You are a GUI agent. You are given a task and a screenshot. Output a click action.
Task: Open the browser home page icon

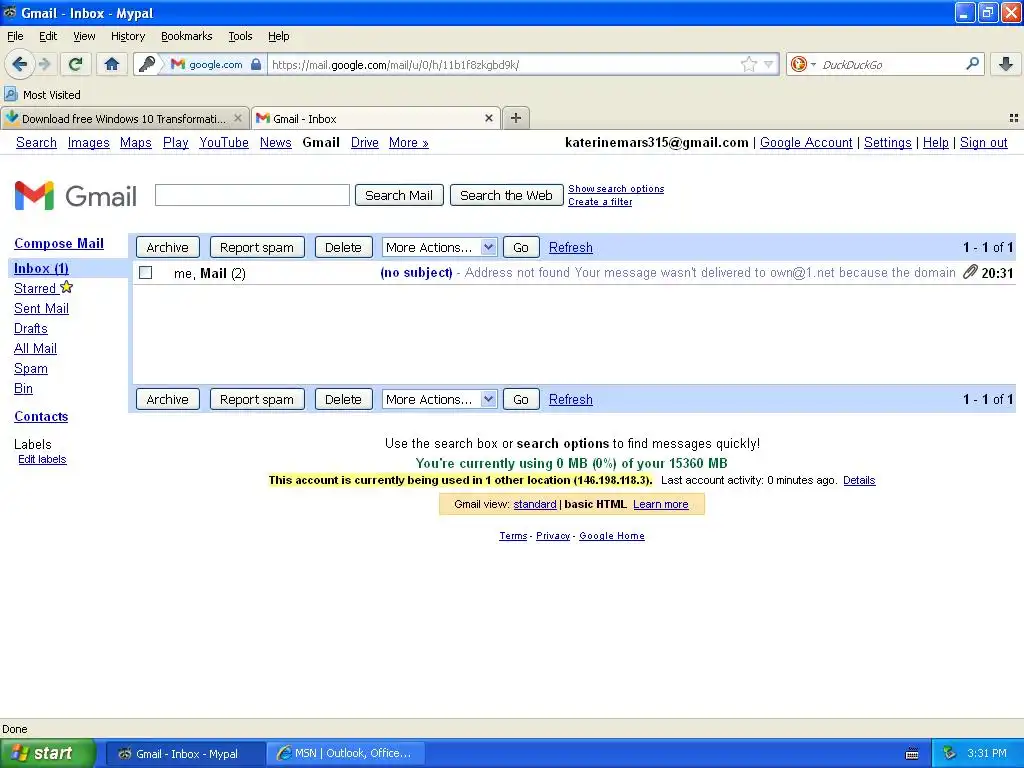pyautogui.click(x=112, y=64)
